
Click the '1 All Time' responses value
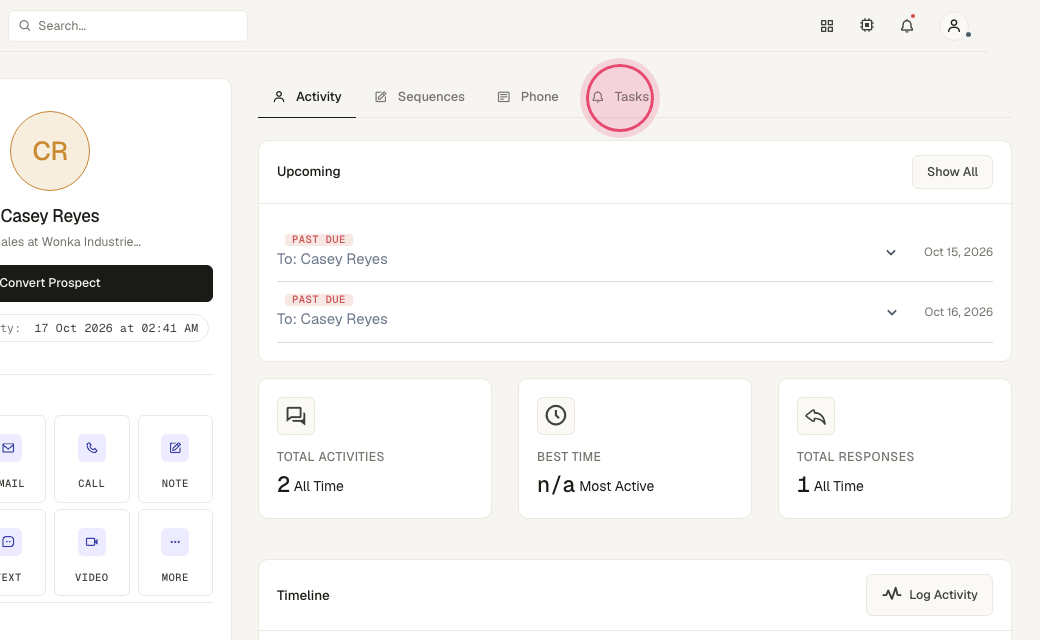click(x=830, y=485)
